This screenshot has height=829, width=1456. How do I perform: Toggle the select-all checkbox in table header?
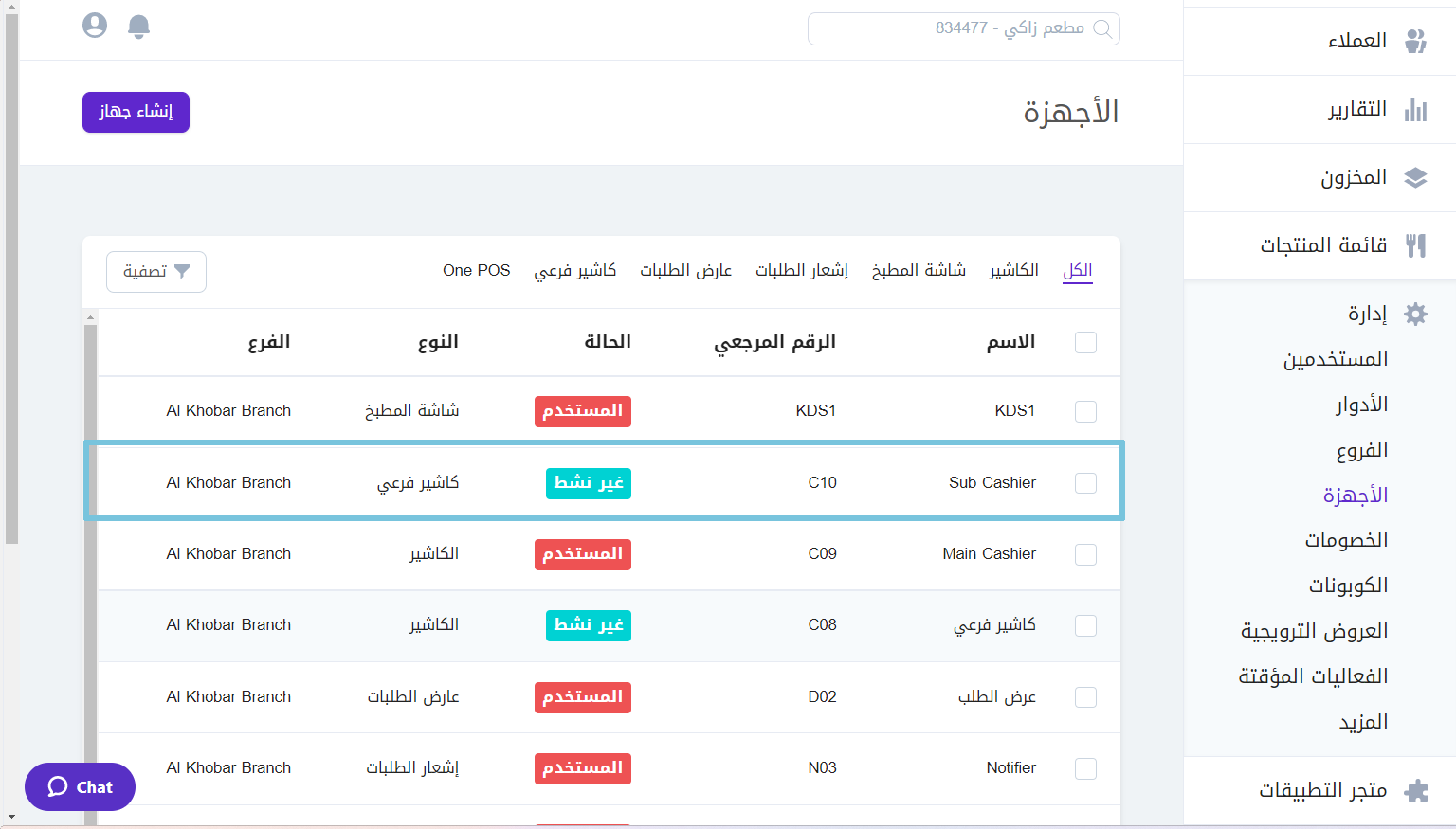tap(1085, 343)
